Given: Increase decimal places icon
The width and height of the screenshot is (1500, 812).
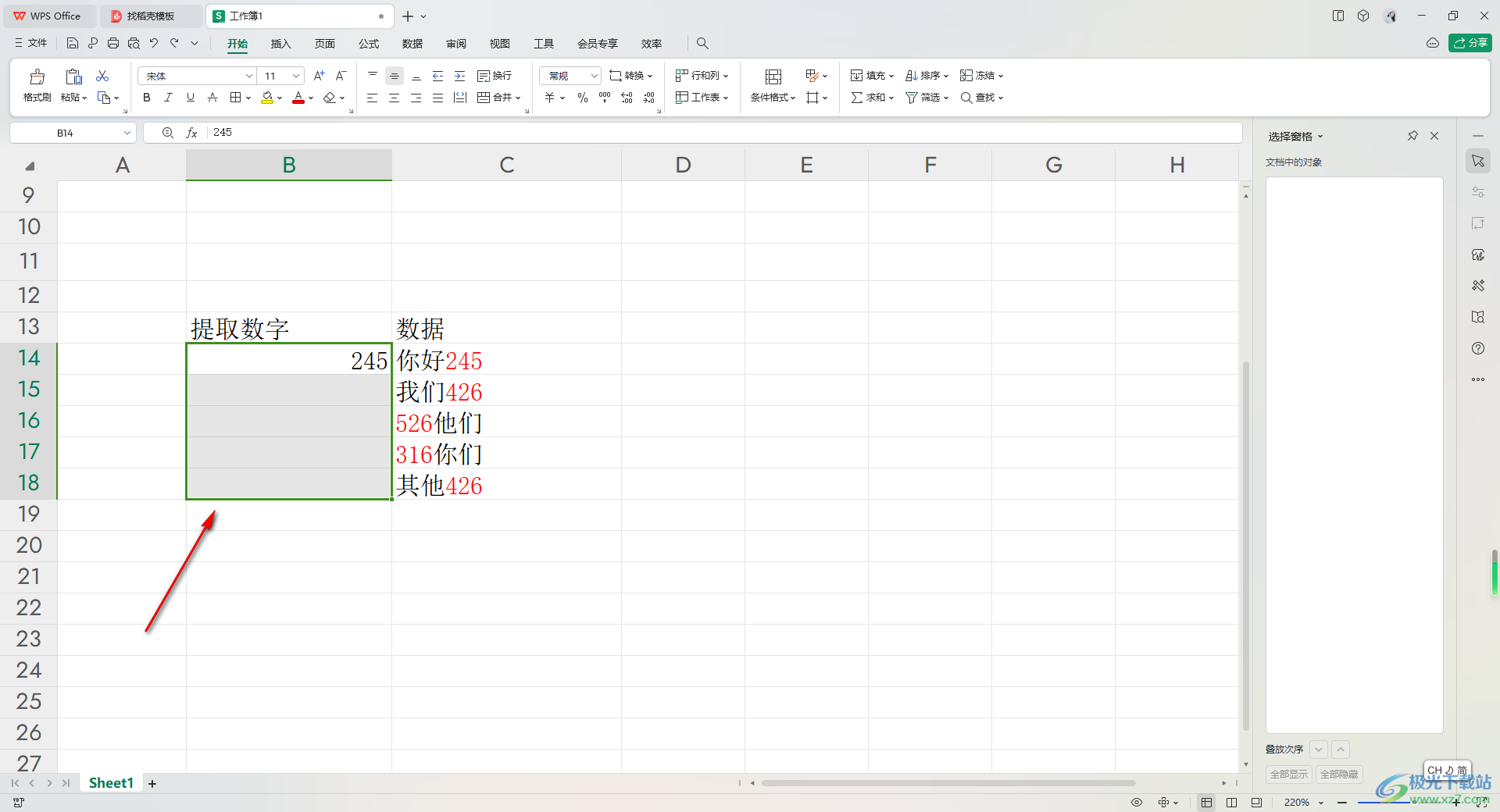Looking at the screenshot, I should [627, 98].
